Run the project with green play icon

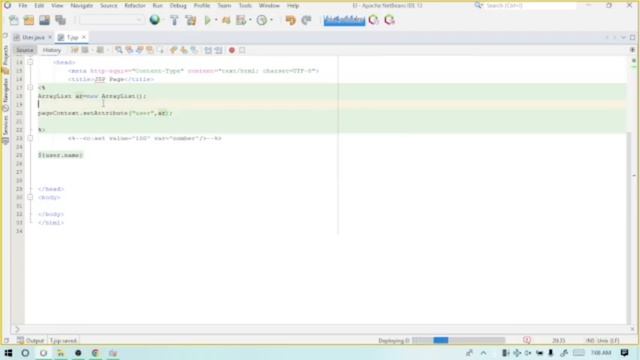[207, 20]
